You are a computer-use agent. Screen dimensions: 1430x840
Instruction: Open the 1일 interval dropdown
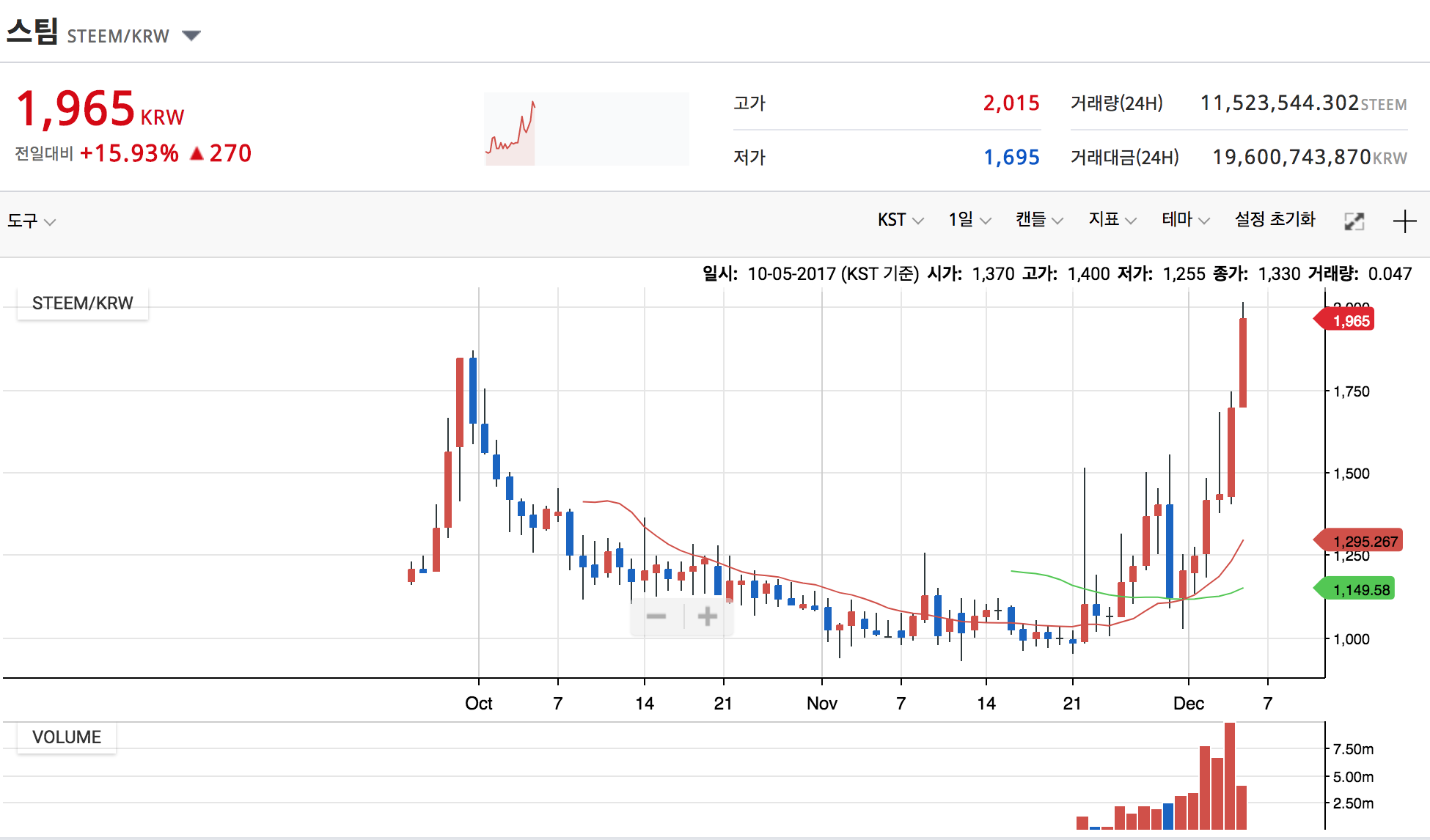tap(969, 220)
